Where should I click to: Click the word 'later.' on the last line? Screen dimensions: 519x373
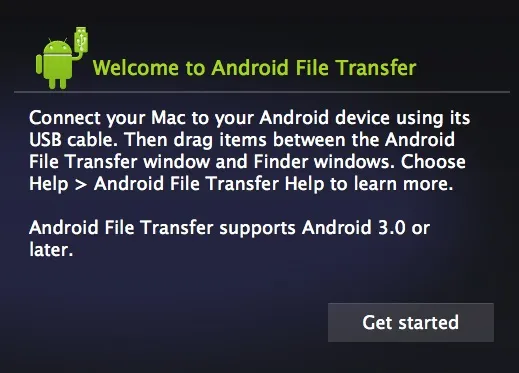pyautogui.click(x=51, y=250)
